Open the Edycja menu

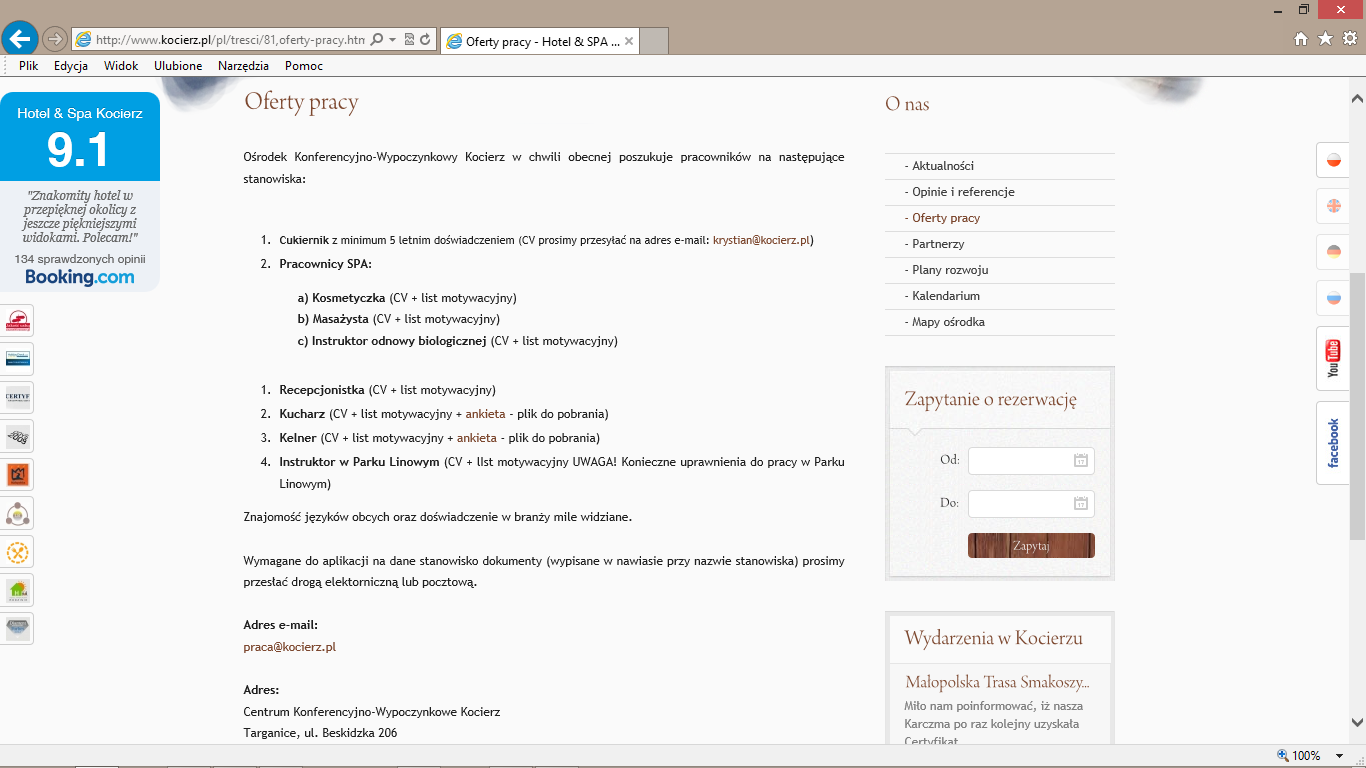tap(71, 66)
